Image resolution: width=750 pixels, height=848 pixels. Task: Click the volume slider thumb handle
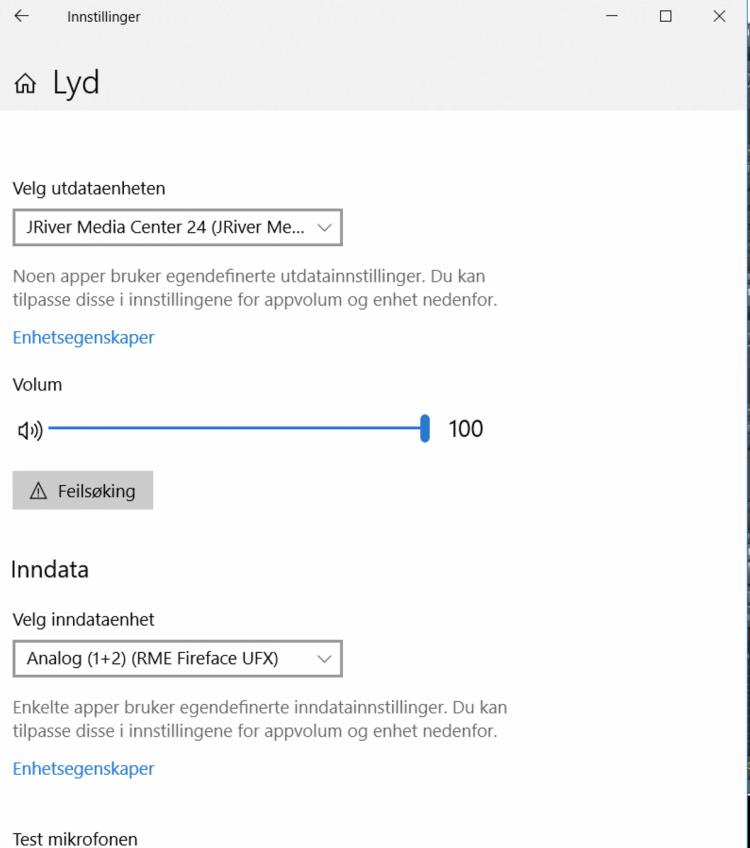pyautogui.click(x=425, y=429)
